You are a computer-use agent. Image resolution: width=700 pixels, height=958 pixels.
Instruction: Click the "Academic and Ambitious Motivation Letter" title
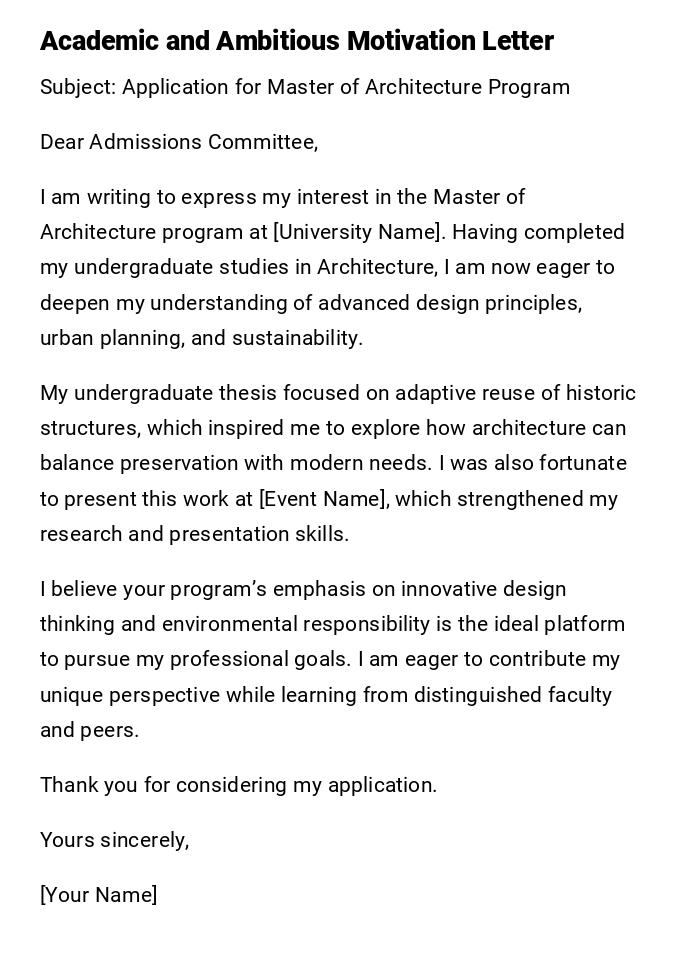tap(296, 41)
